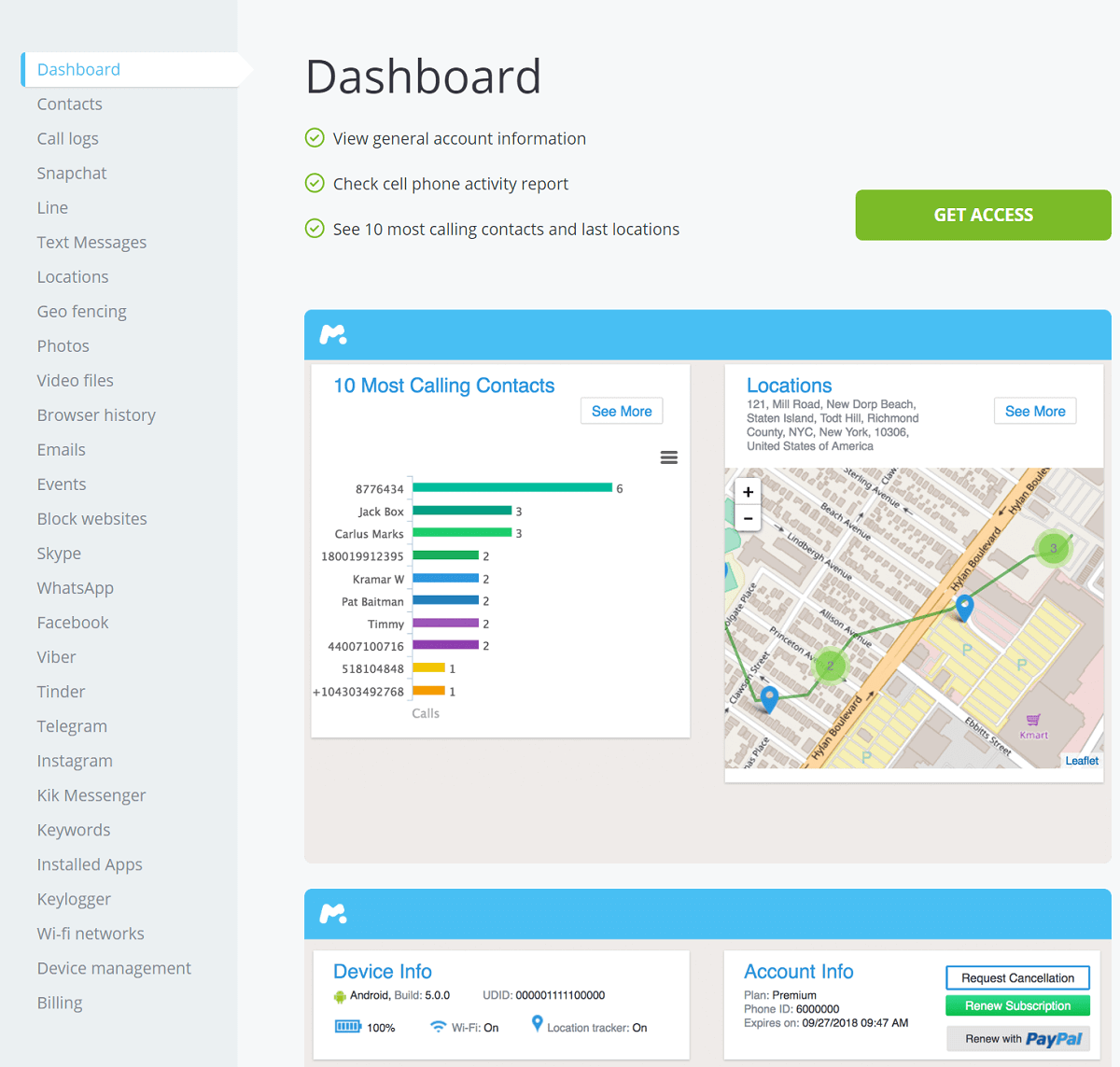Open Tinder sidebar item

click(61, 691)
